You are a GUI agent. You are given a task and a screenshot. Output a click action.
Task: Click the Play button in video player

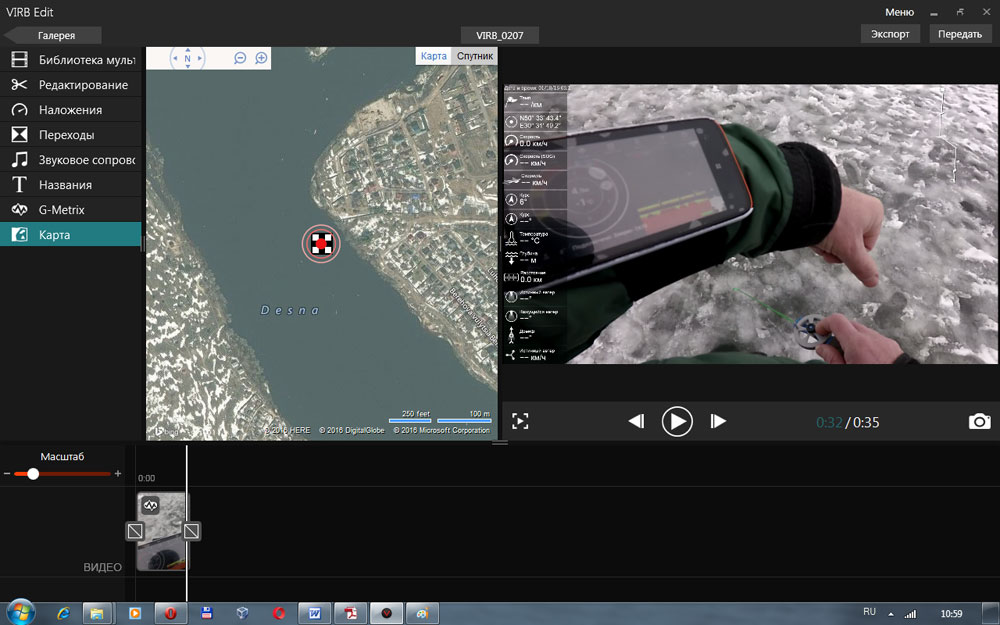click(677, 421)
